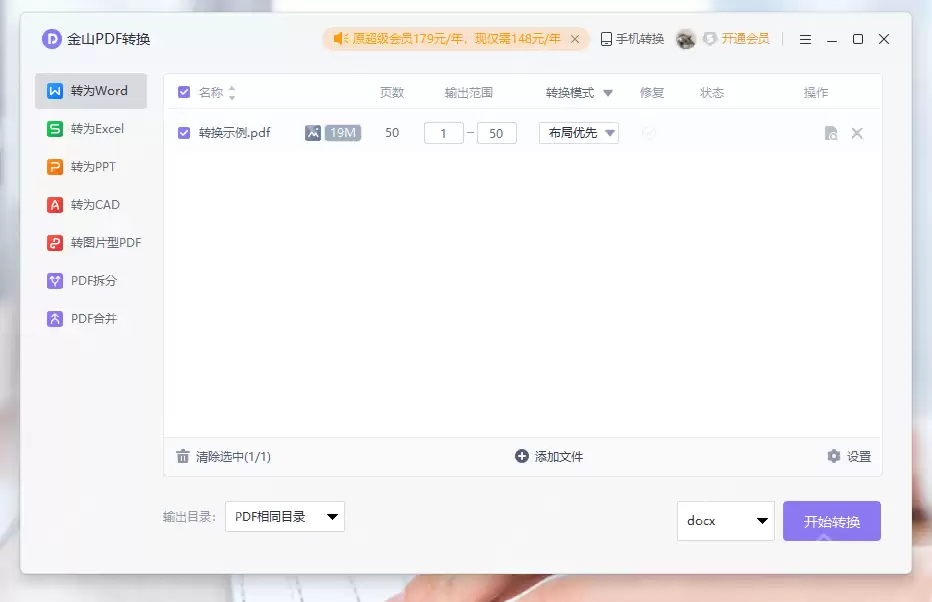The width and height of the screenshot is (932, 602).
Task: Click the starting page number input field
Action: pos(443,132)
